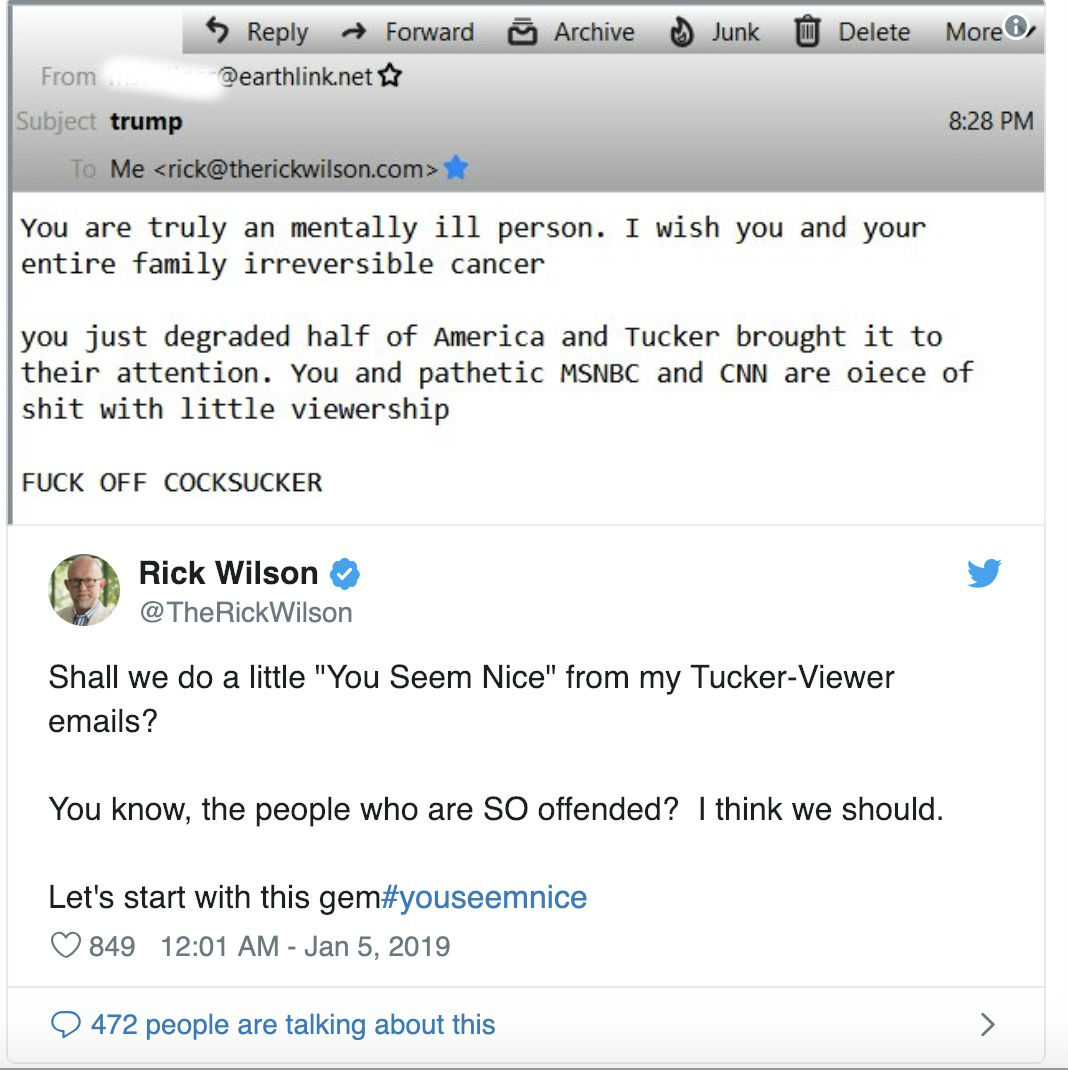
Task: Toggle the star next to sender's earthlink.net address
Action: pyautogui.click(x=390, y=75)
